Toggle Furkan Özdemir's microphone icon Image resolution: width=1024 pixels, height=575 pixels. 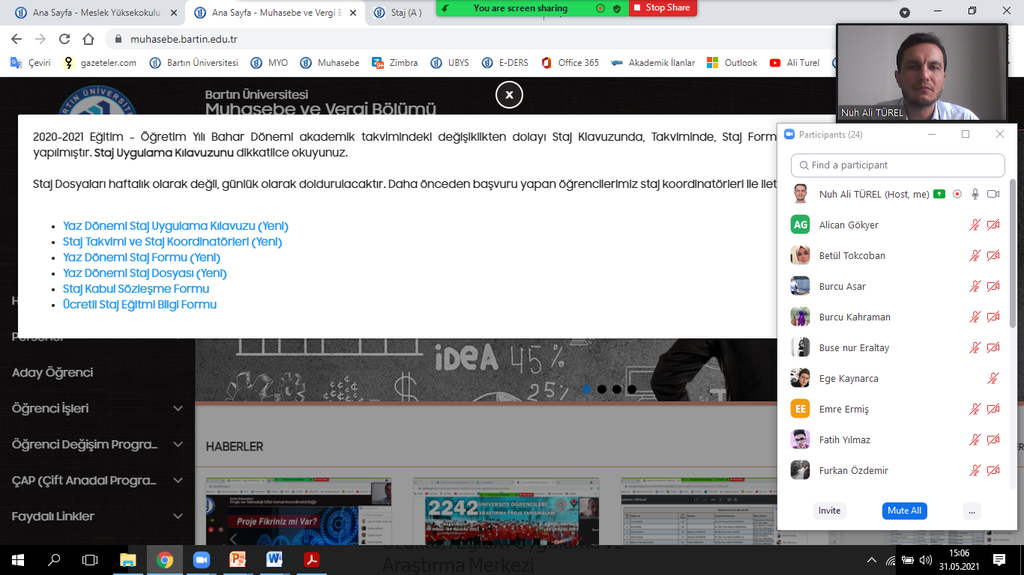[x=974, y=470]
